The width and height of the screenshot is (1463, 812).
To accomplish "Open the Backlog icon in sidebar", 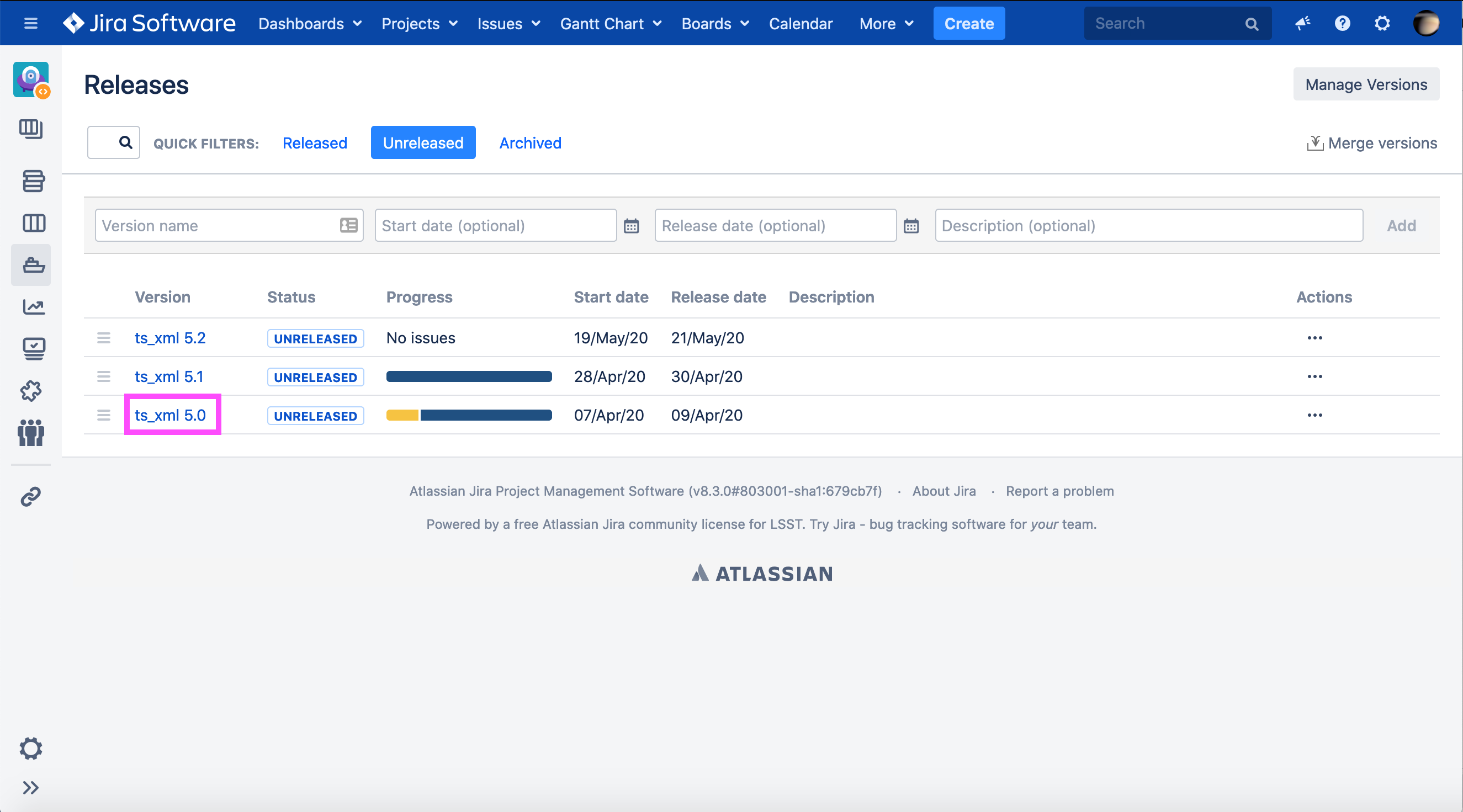I will (33, 181).
